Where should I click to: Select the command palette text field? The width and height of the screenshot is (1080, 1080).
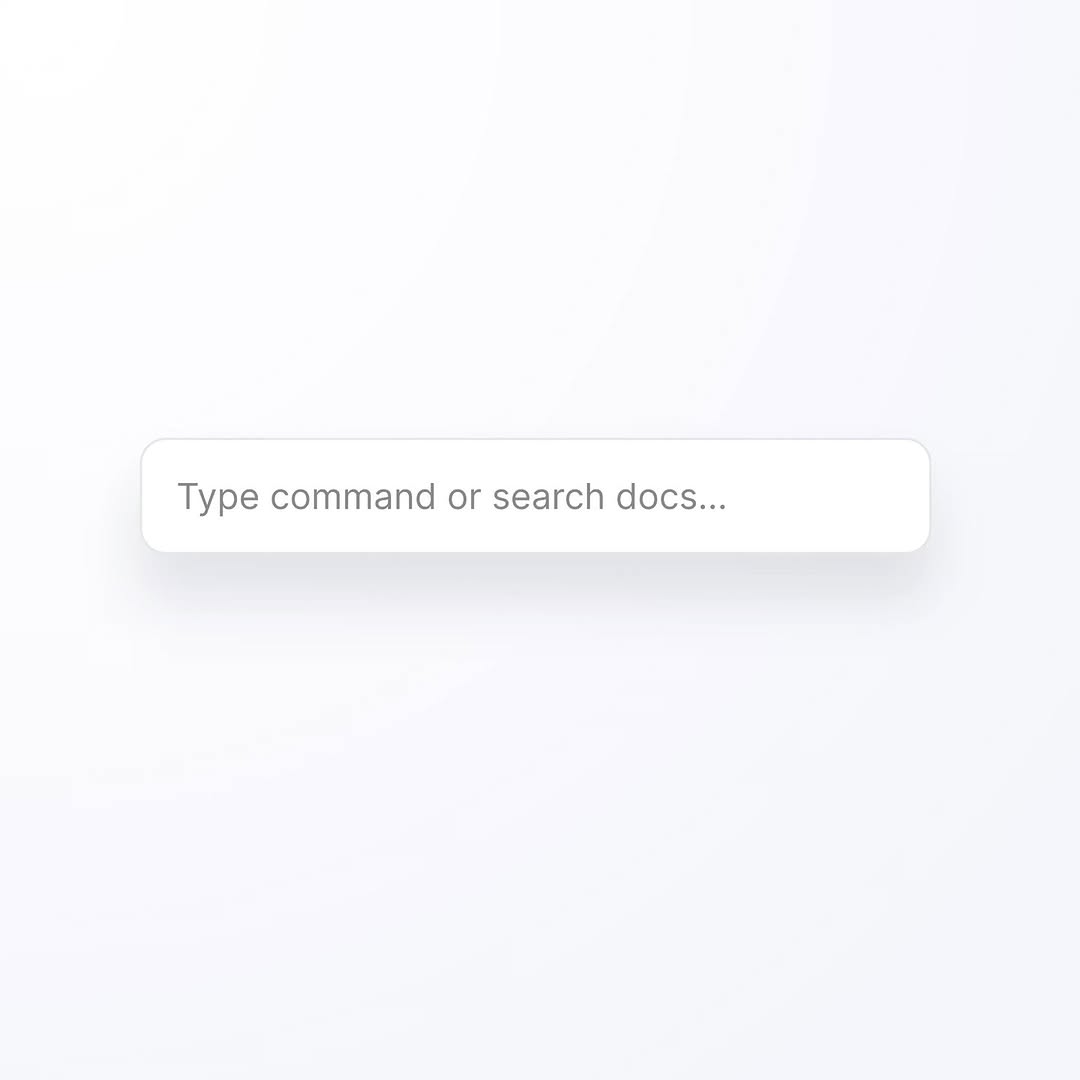click(x=535, y=495)
